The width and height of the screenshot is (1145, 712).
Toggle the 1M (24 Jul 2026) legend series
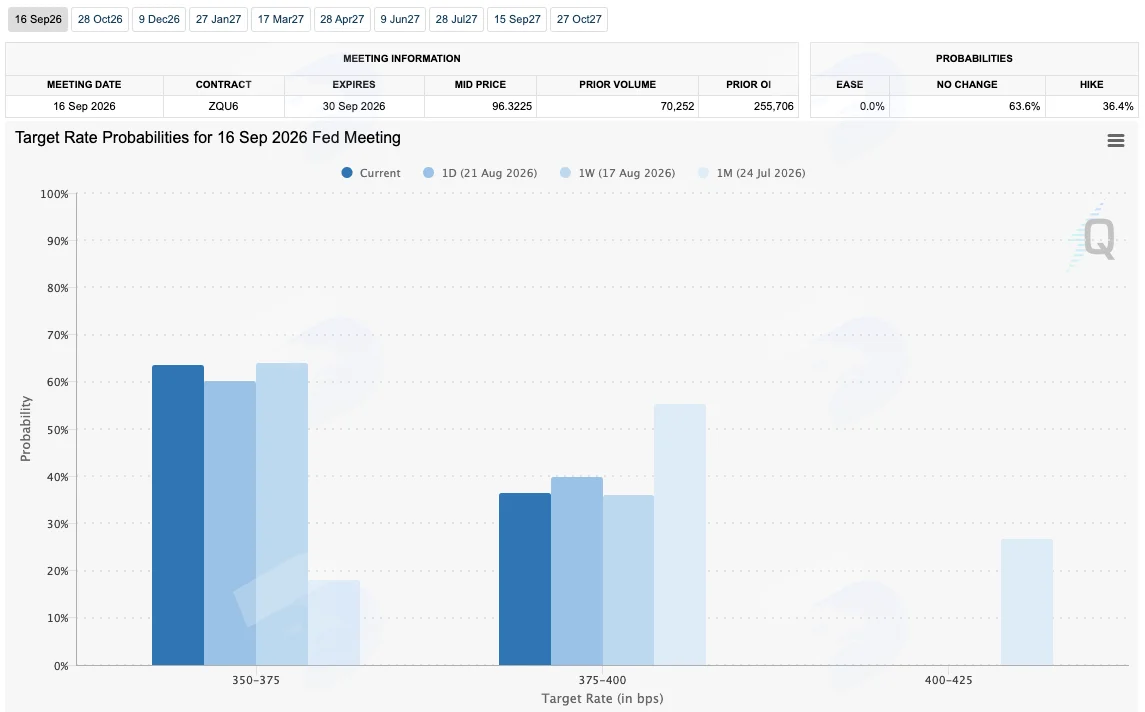coord(752,172)
